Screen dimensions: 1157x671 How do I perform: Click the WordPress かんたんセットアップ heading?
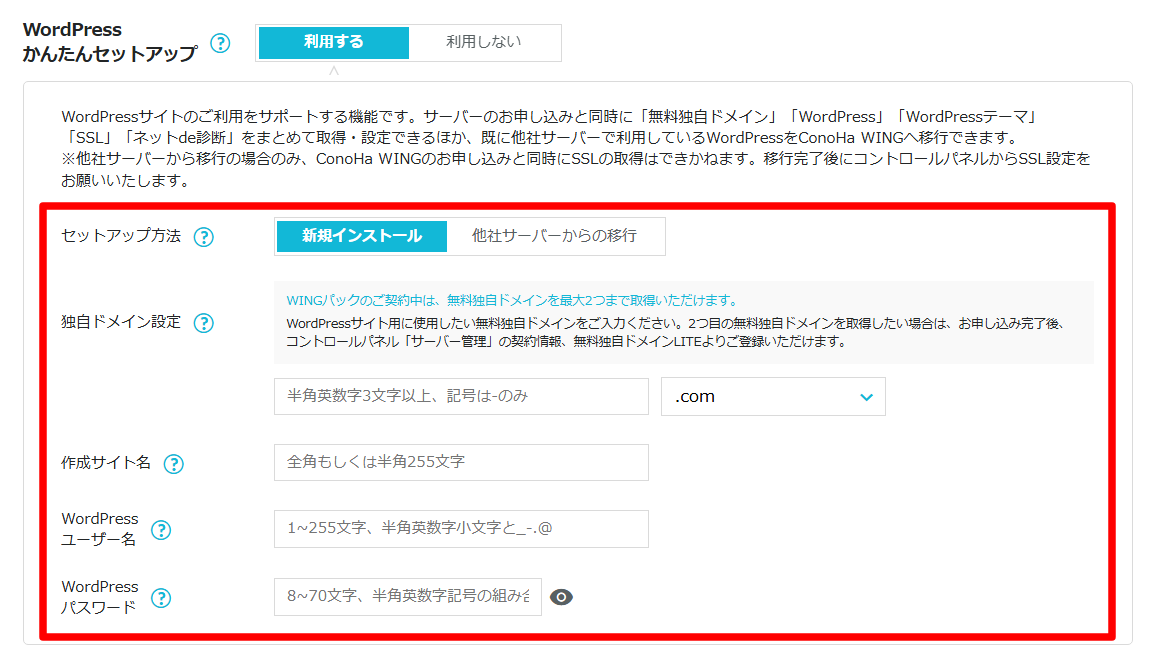(x=110, y=41)
